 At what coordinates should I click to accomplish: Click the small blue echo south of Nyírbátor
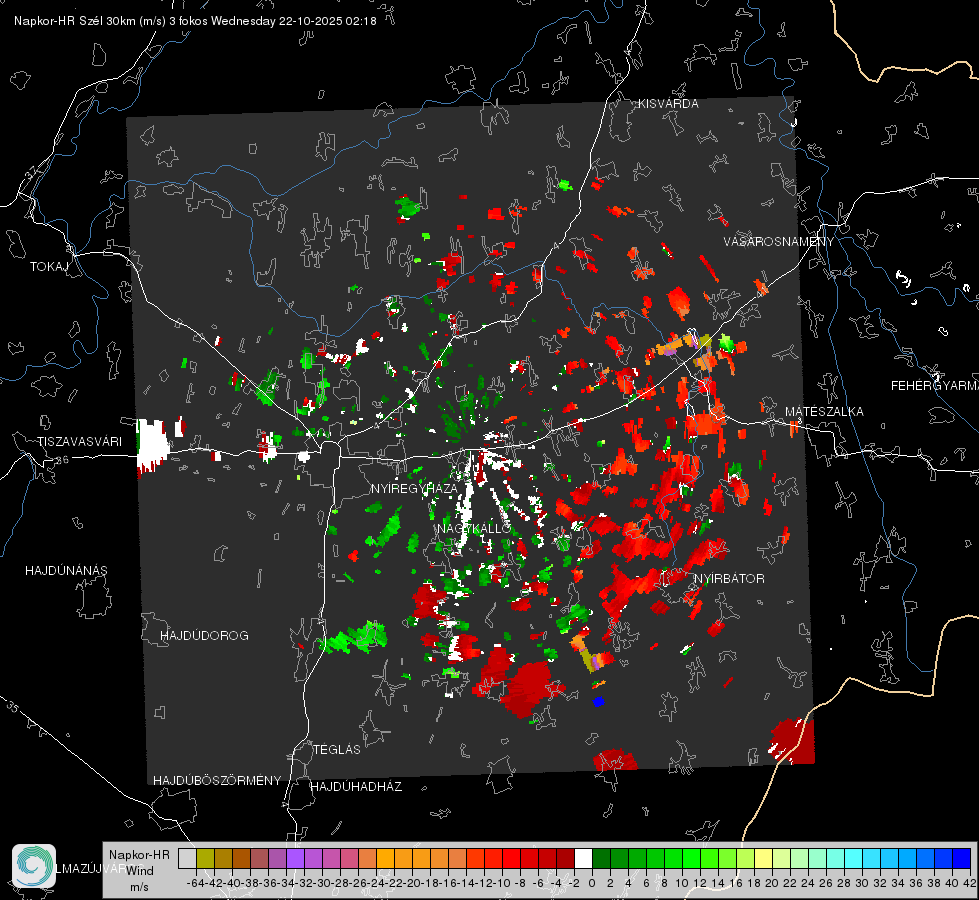598,701
